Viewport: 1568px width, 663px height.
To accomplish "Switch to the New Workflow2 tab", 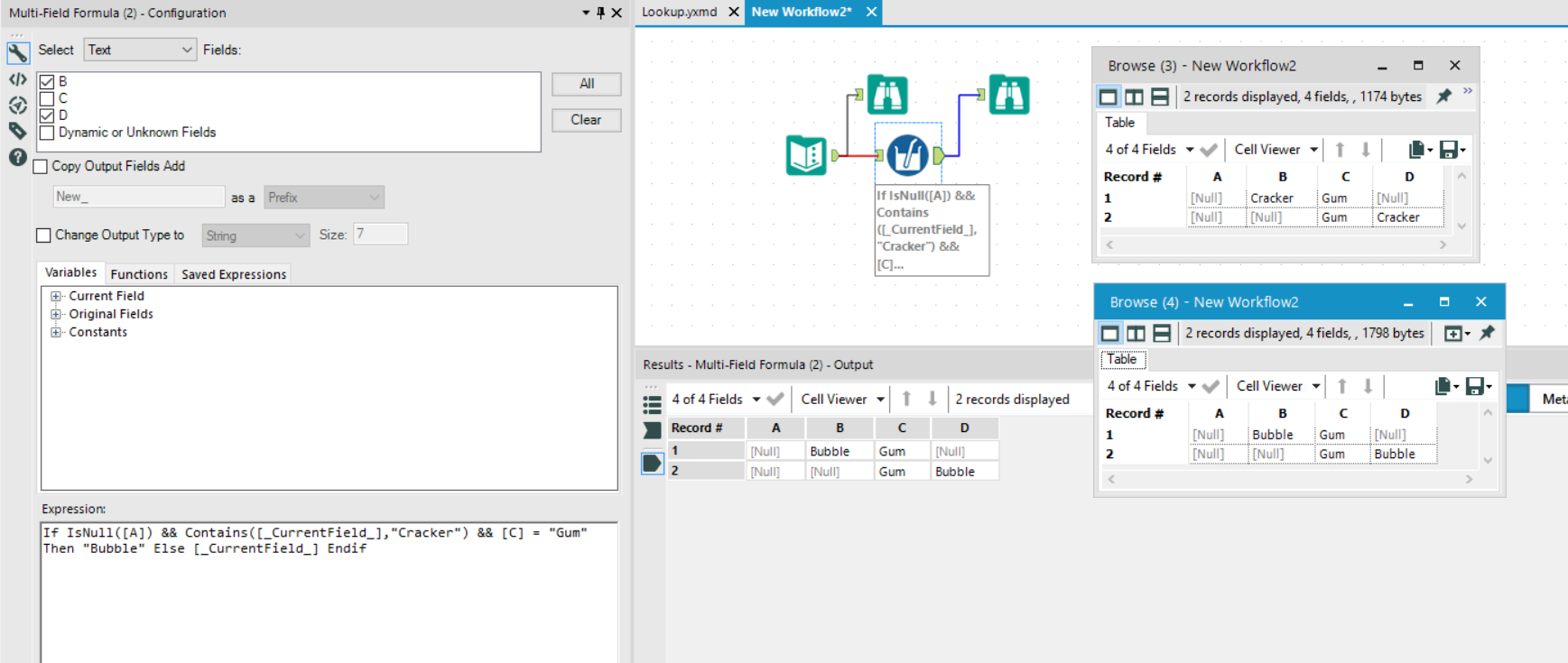I will [802, 12].
